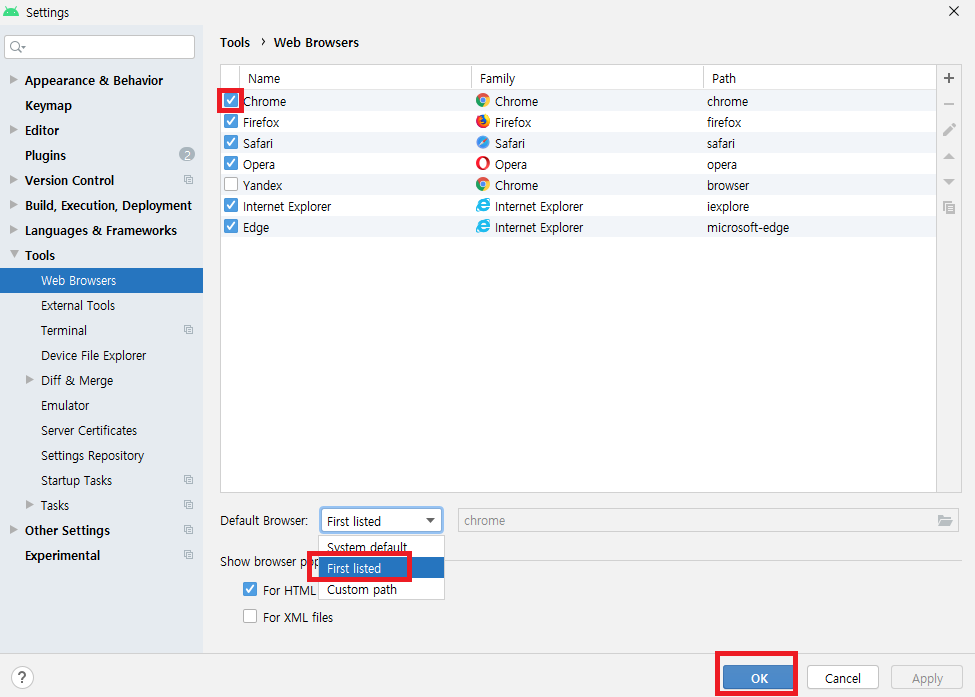Open Device File Explorer settings
Image resolution: width=975 pixels, height=697 pixels.
click(x=93, y=356)
